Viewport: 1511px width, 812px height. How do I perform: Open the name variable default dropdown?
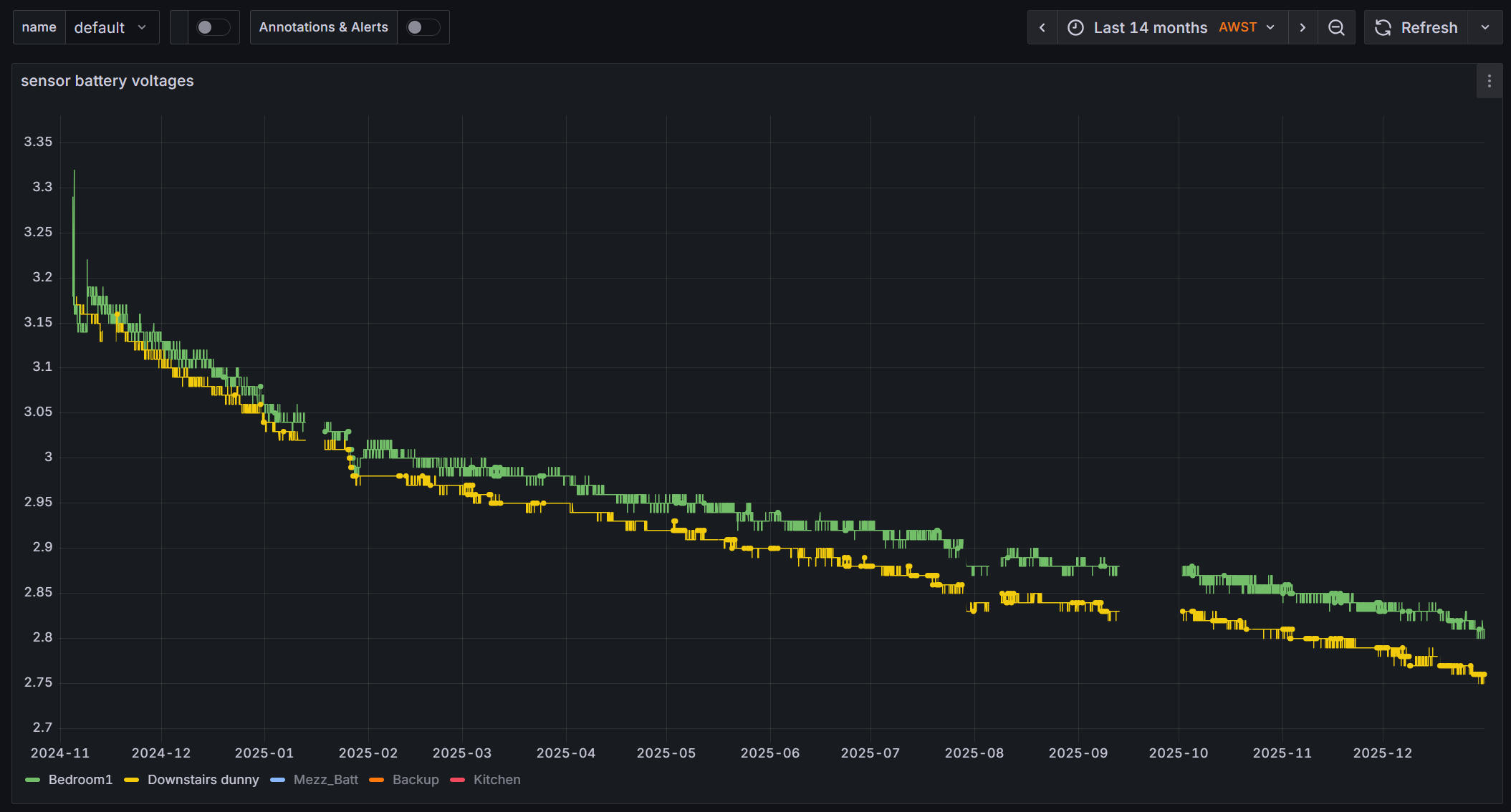click(x=112, y=27)
